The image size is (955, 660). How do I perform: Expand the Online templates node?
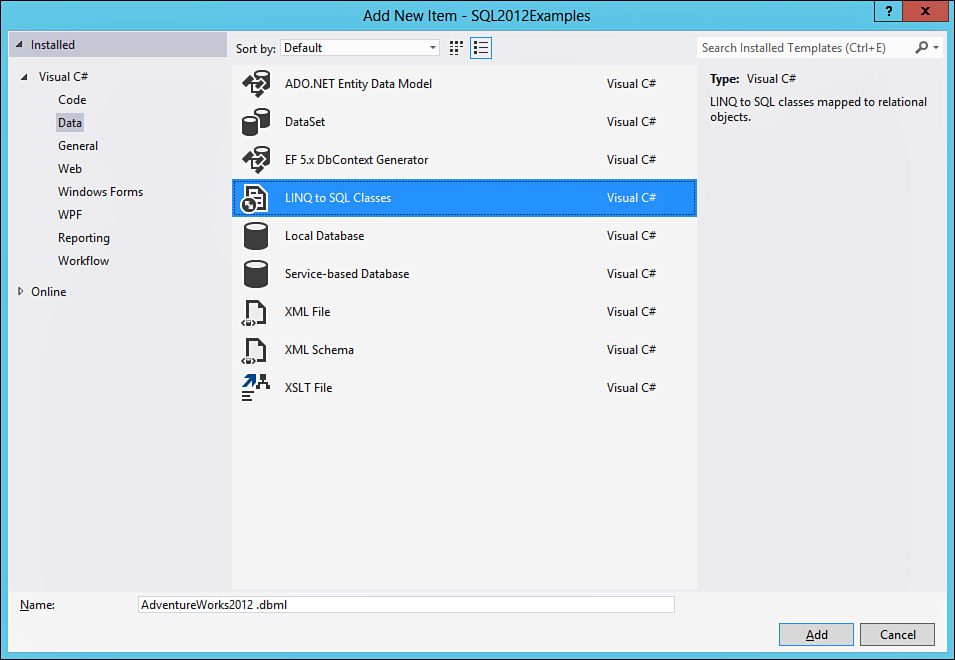pos(22,292)
